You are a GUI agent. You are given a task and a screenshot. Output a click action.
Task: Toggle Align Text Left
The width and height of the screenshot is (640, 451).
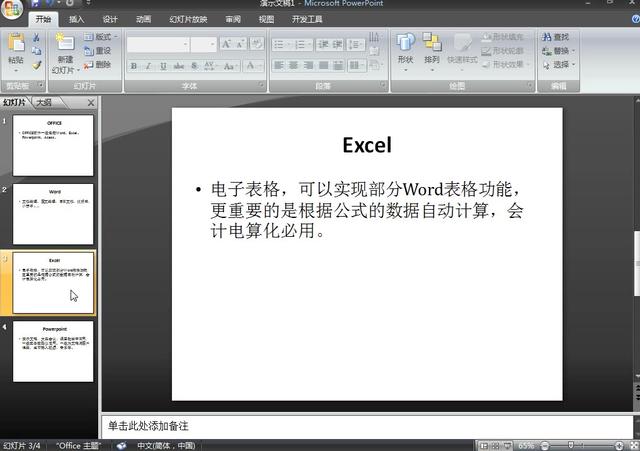(x=279, y=65)
